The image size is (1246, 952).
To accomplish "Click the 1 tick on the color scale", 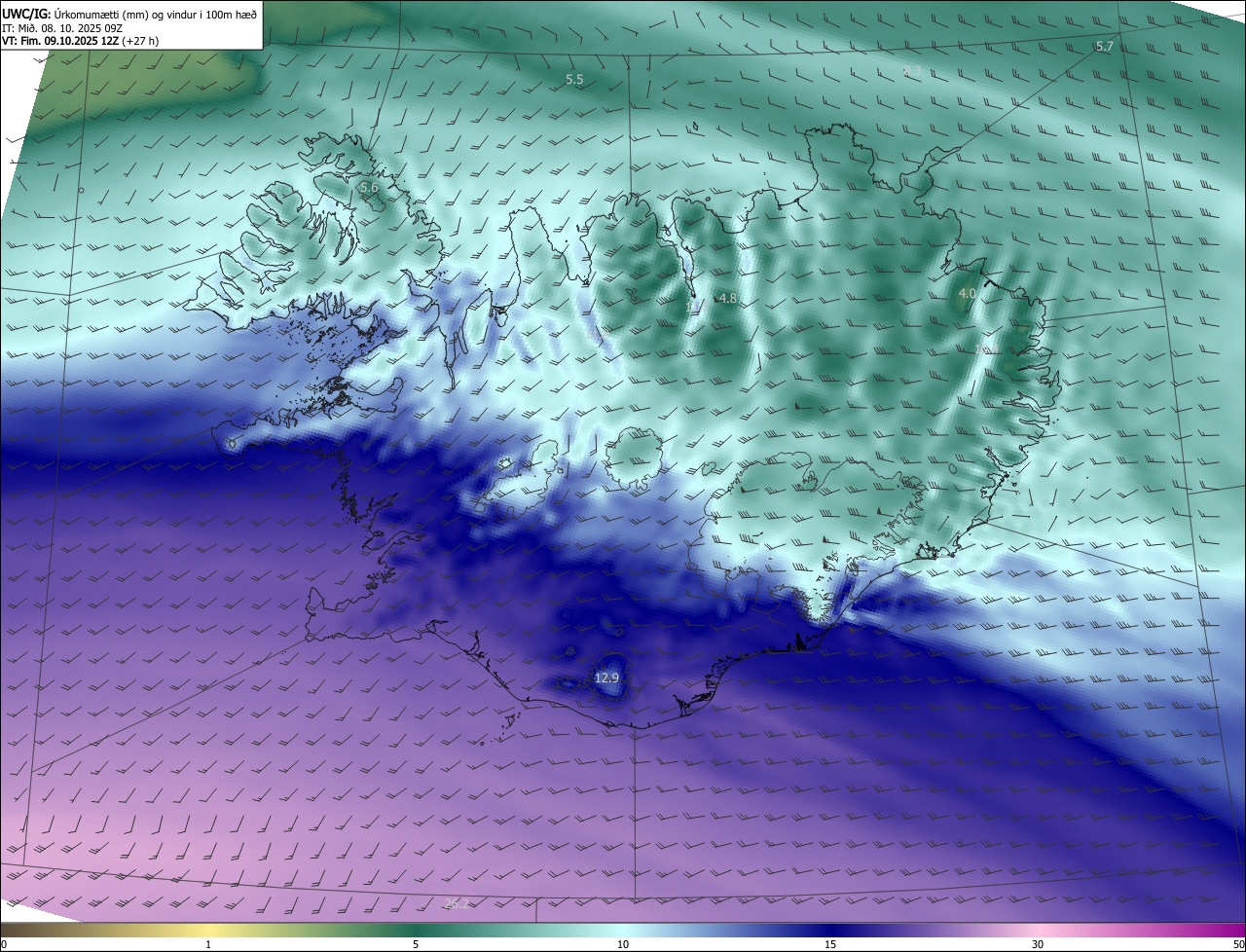I will point(208,944).
